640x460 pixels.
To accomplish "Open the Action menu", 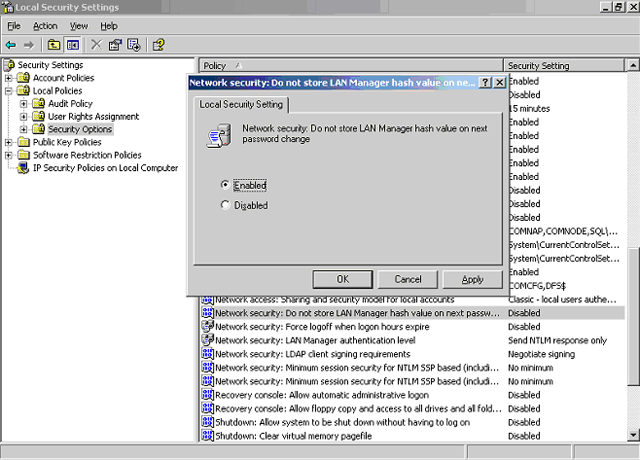I will pos(45,25).
